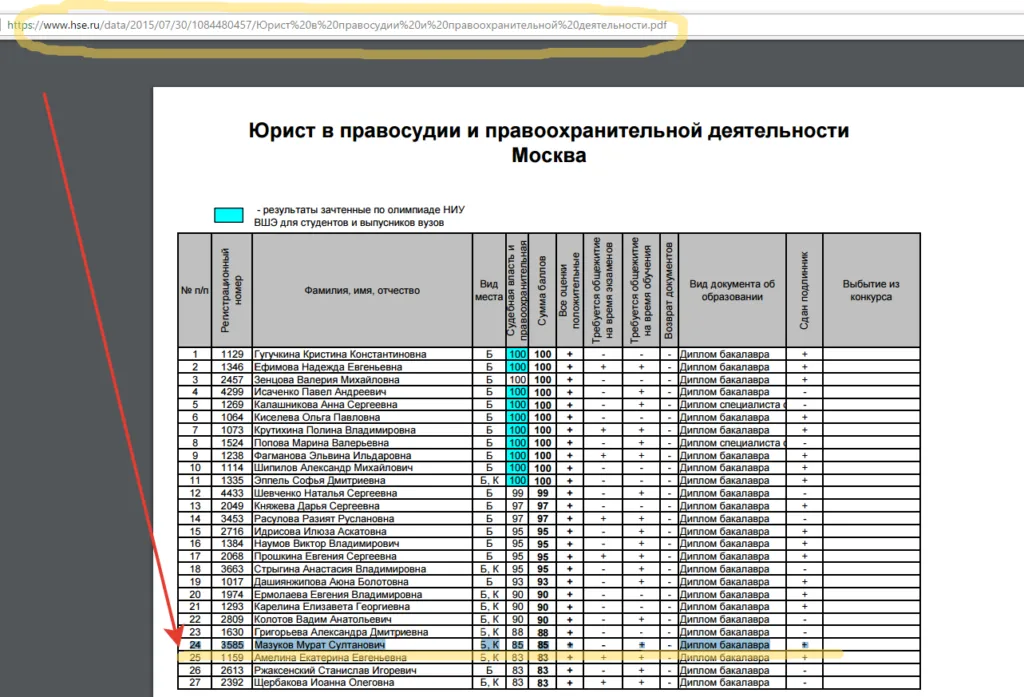Click the cyan legend color box

(229, 215)
